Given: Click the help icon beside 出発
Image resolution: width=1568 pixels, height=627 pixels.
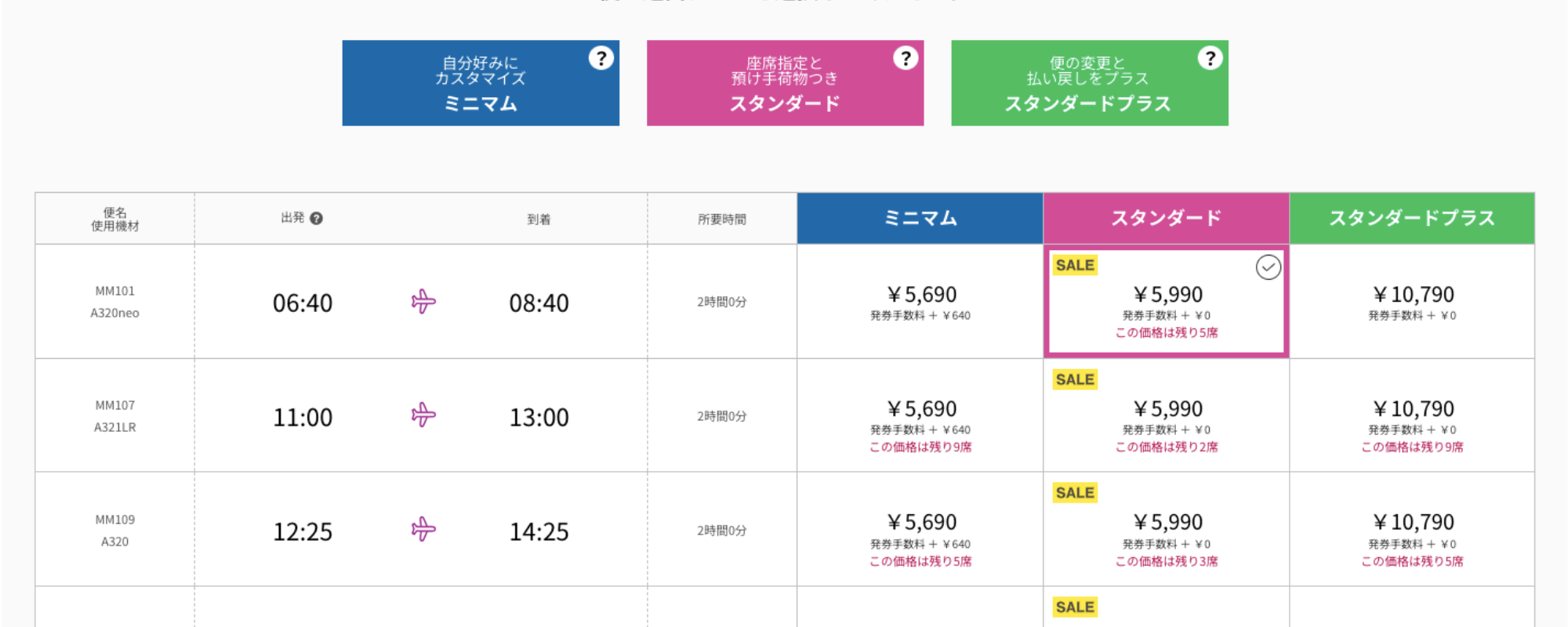Looking at the screenshot, I should (x=317, y=219).
